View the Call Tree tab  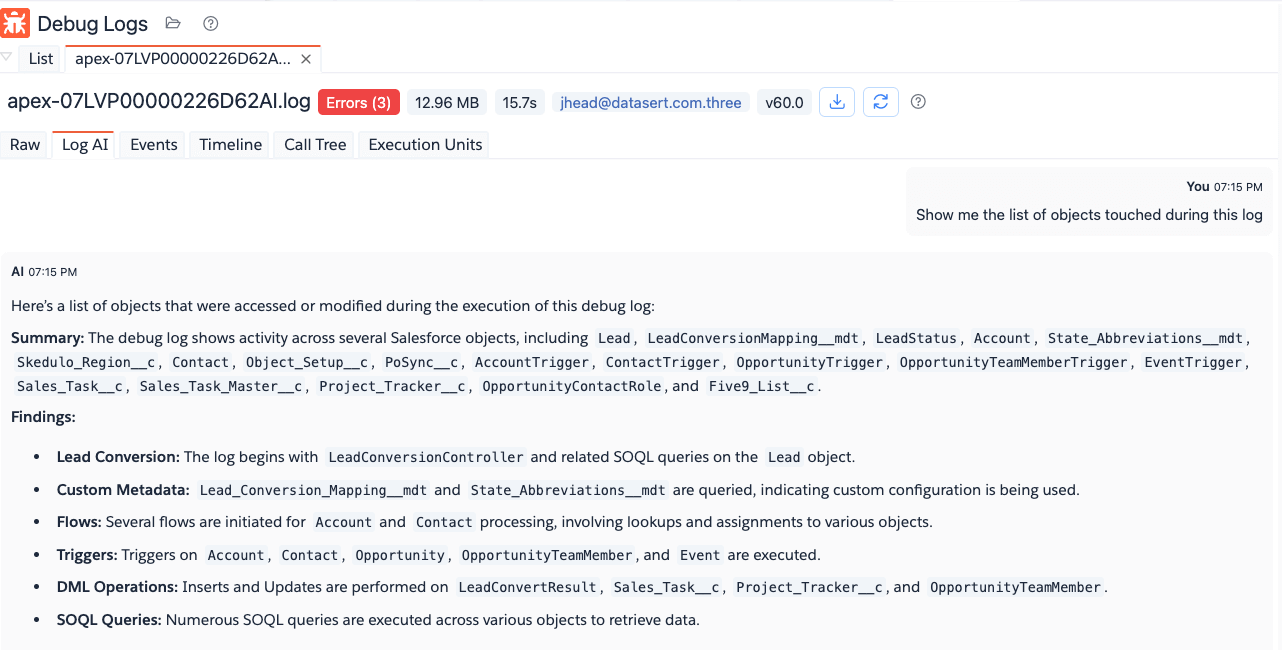point(315,145)
